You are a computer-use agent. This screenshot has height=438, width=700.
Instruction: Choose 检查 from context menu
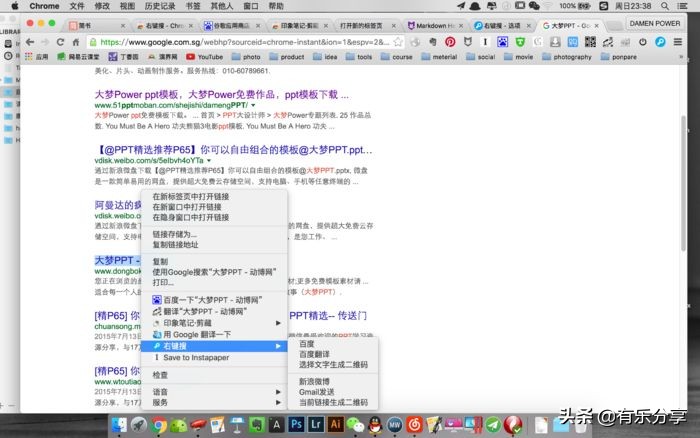point(214,375)
